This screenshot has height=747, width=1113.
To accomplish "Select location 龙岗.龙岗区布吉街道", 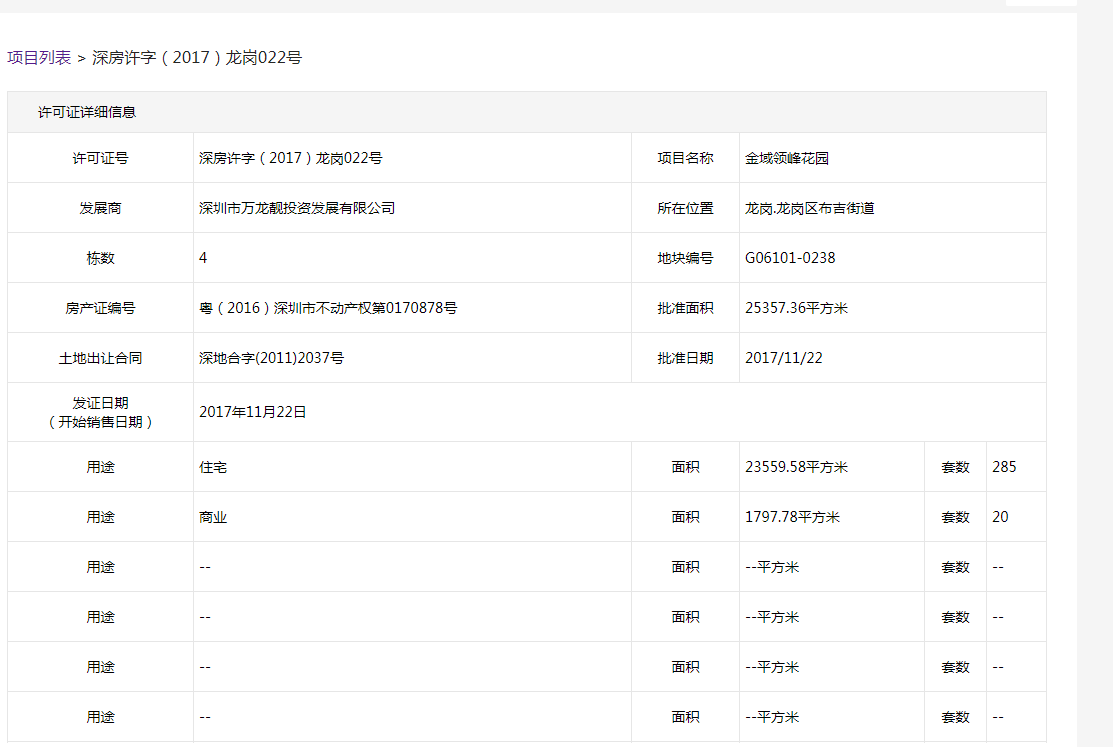I will [809, 208].
